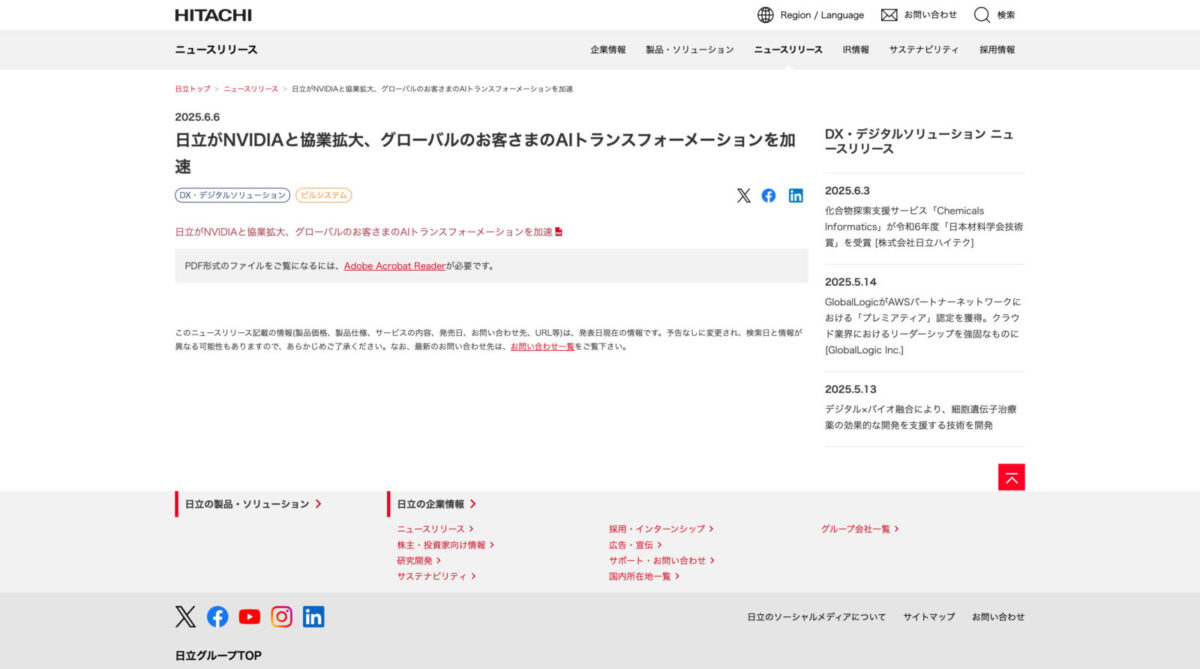Click ビルシステム tag

[323, 196]
